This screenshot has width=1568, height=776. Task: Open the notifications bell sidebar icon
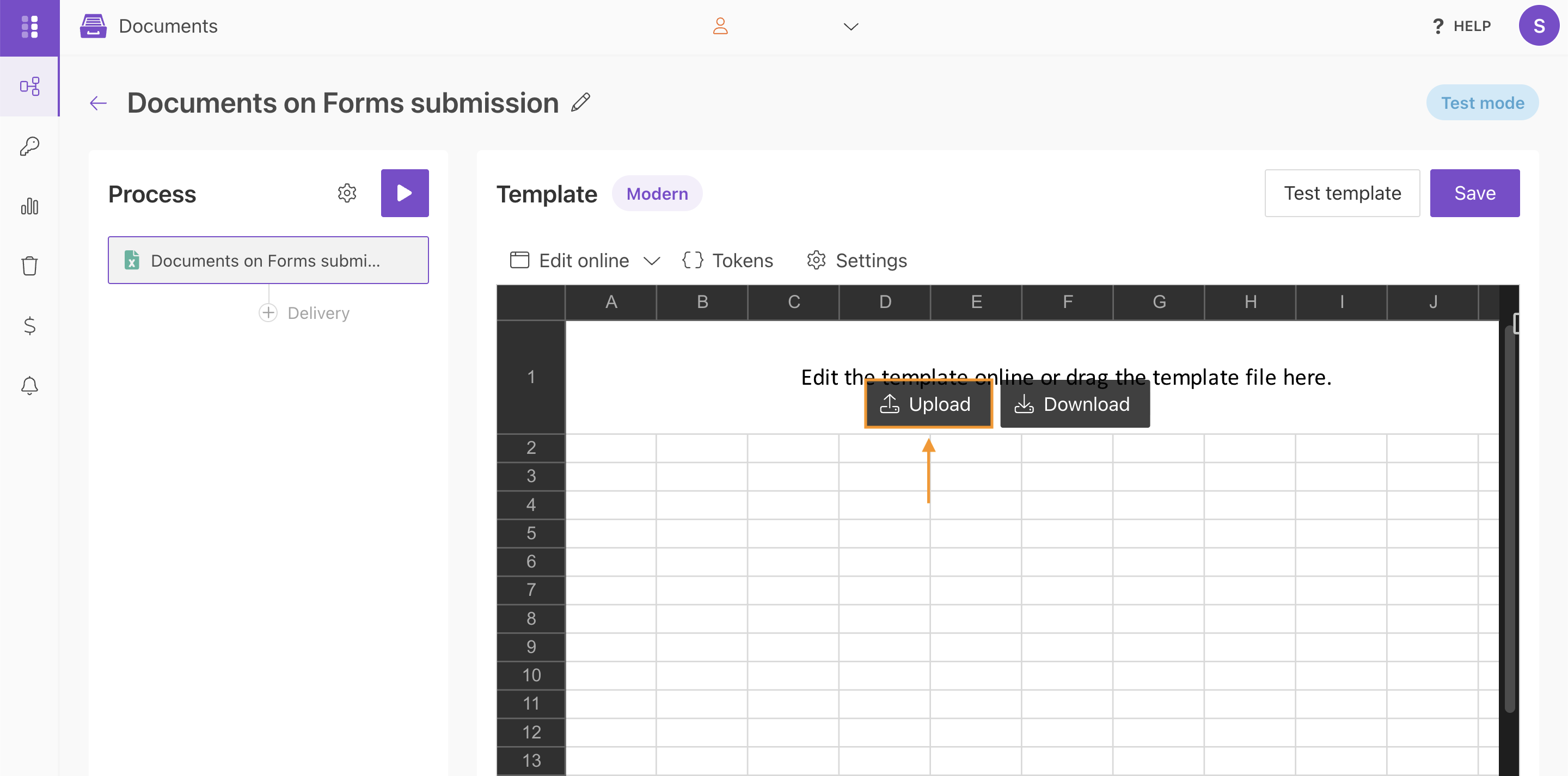pos(29,385)
